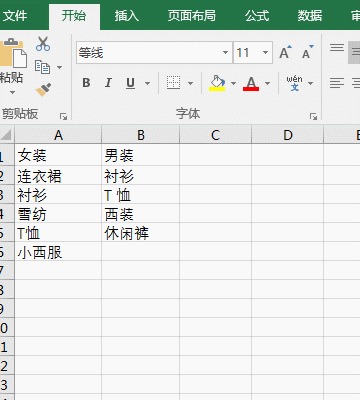Select column B header
Screen dimensions: 360x400
click(141, 135)
